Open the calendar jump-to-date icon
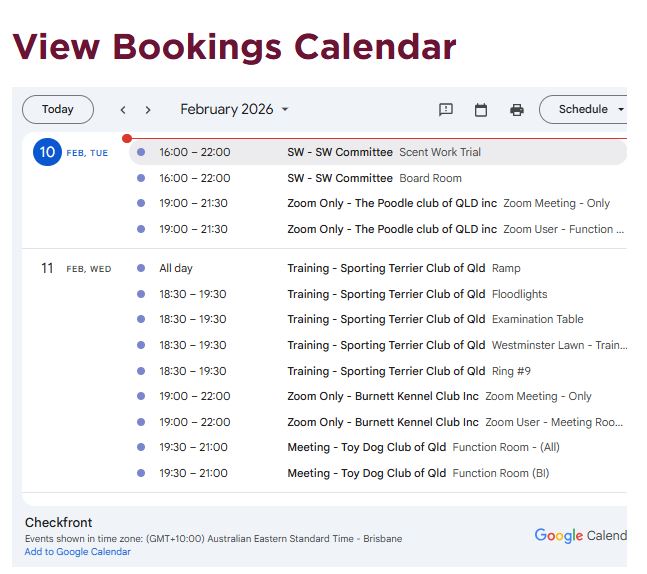The height and width of the screenshot is (574, 647). (481, 110)
